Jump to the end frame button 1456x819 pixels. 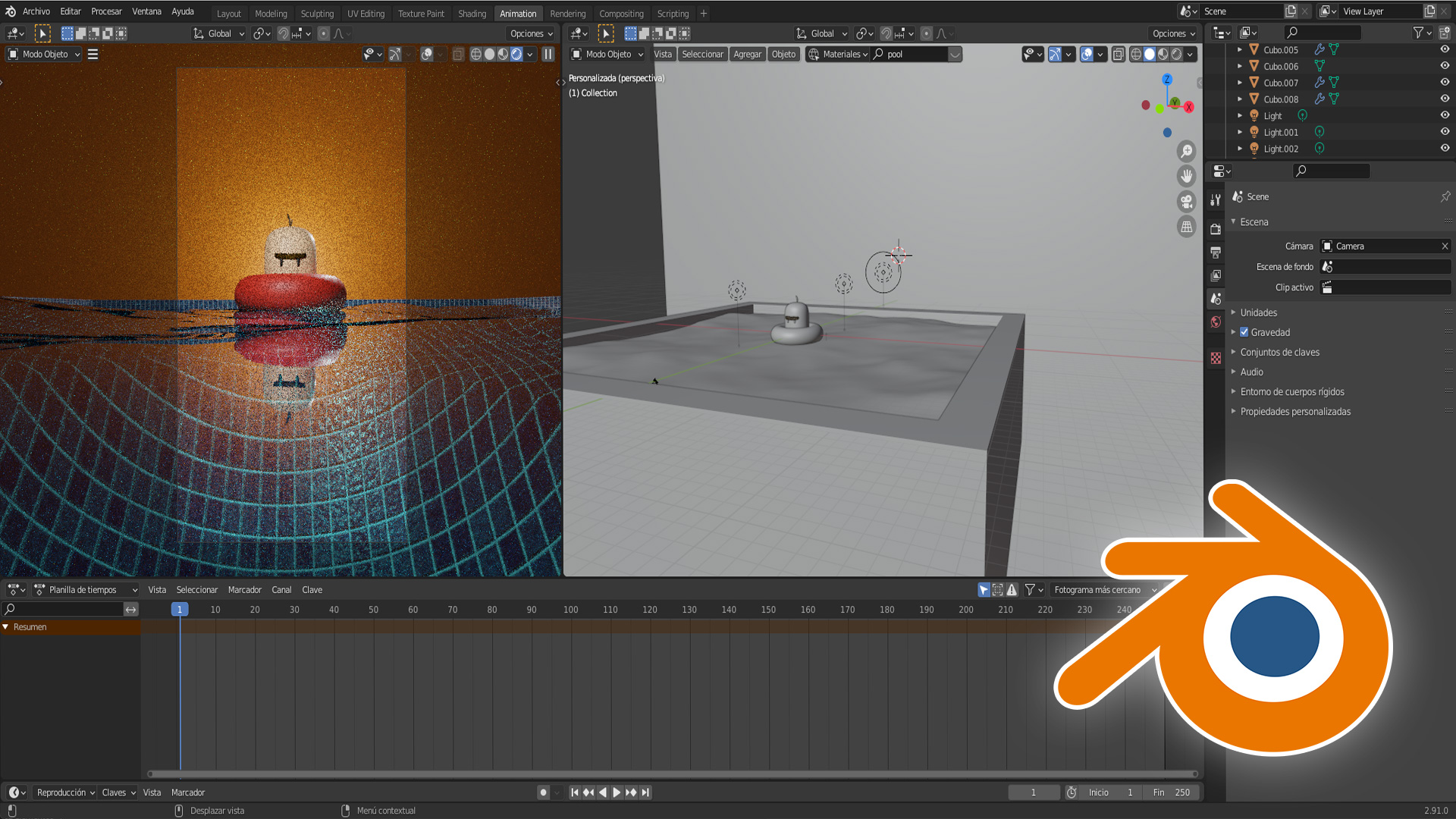click(645, 792)
